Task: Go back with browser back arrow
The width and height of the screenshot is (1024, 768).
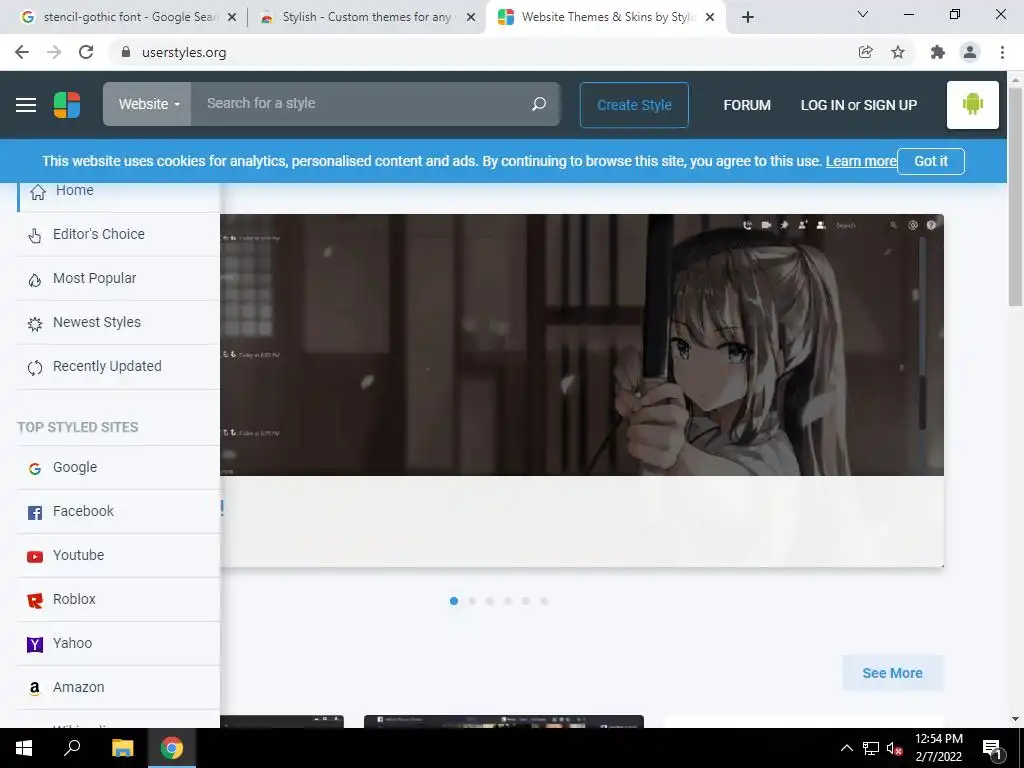Action: coord(22,52)
